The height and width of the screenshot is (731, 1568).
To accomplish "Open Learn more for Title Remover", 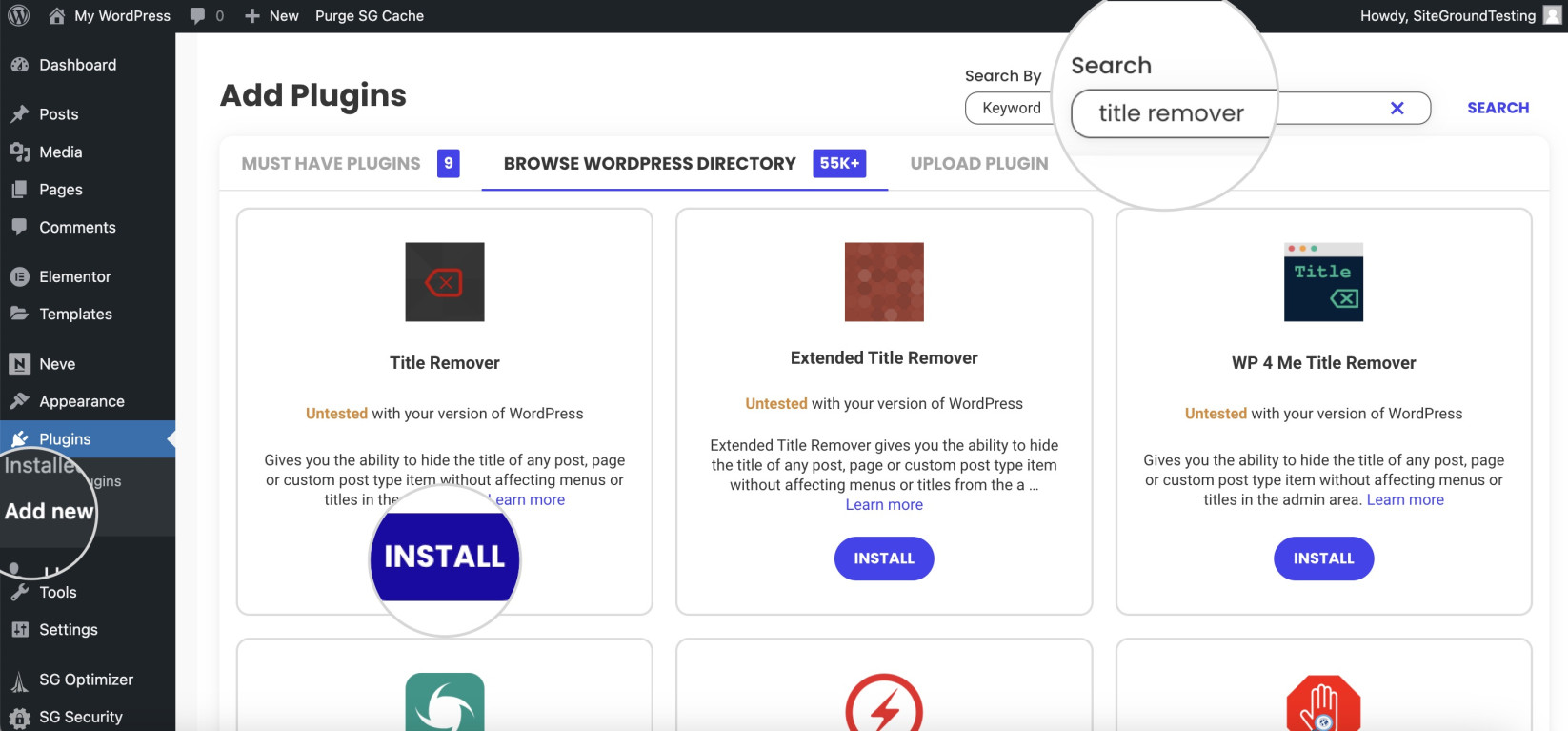I will pos(528,499).
